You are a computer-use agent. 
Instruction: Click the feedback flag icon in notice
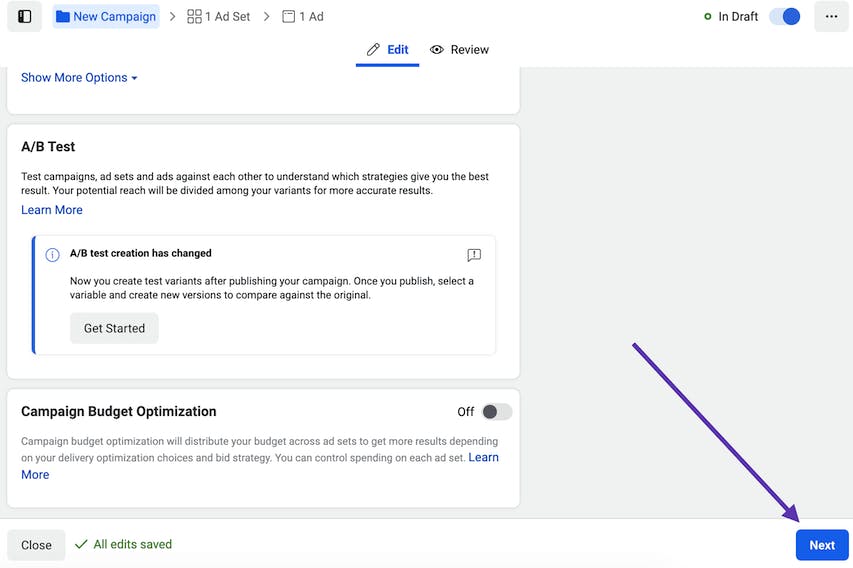pyautogui.click(x=474, y=255)
